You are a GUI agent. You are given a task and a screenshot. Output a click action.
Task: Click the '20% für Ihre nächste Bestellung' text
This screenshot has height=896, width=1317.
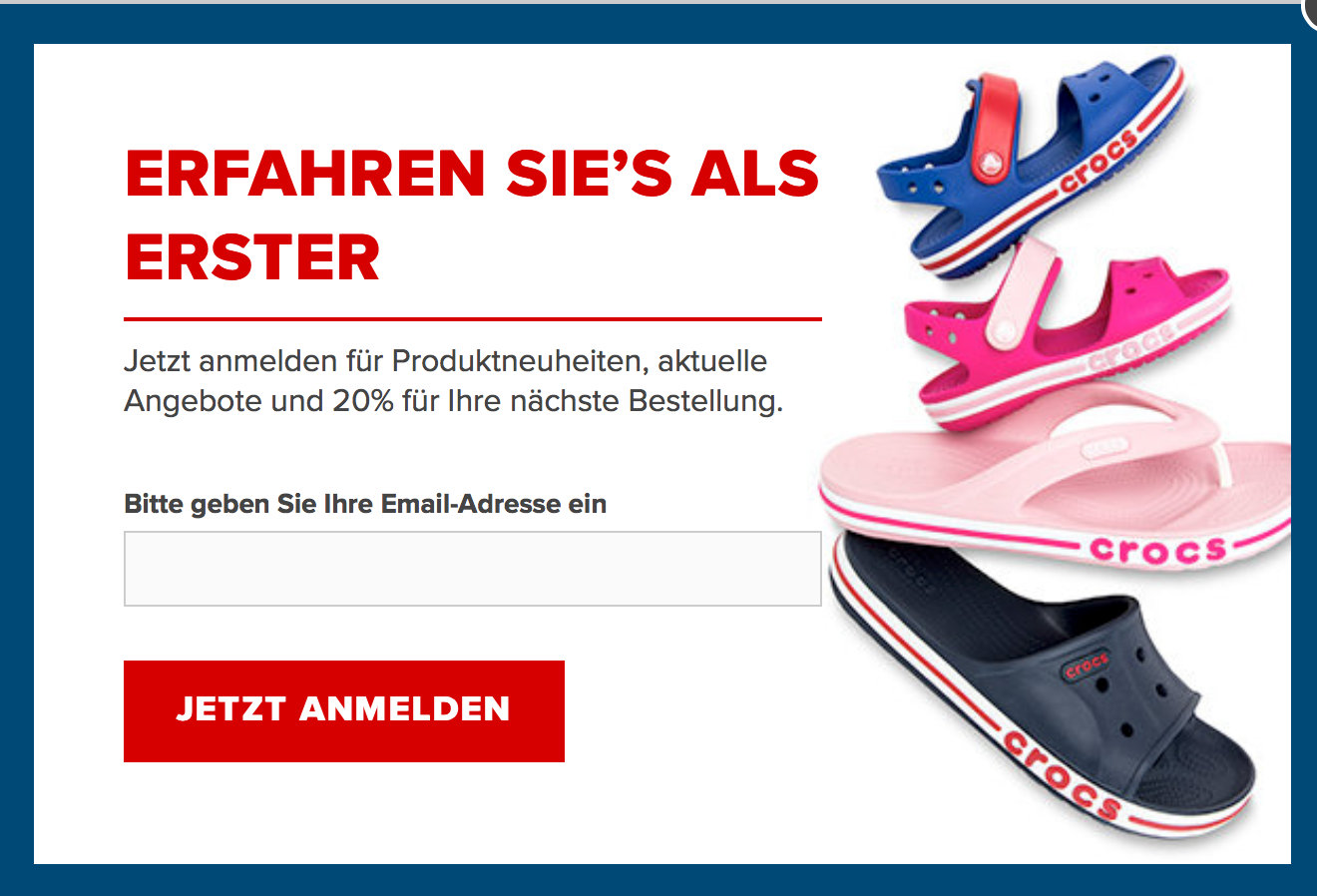pyautogui.click(x=558, y=401)
